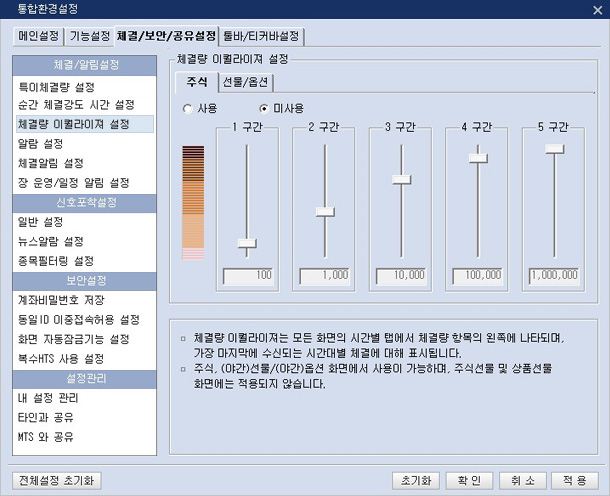Click the volume equalizer color bar preview
Screen dimensions: 610x496
[193, 203]
